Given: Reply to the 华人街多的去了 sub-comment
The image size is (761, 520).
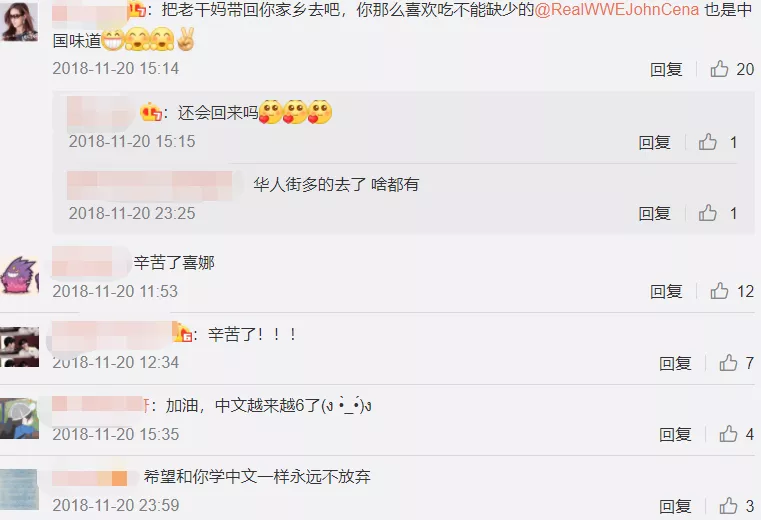Looking at the screenshot, I should (655, 213).
